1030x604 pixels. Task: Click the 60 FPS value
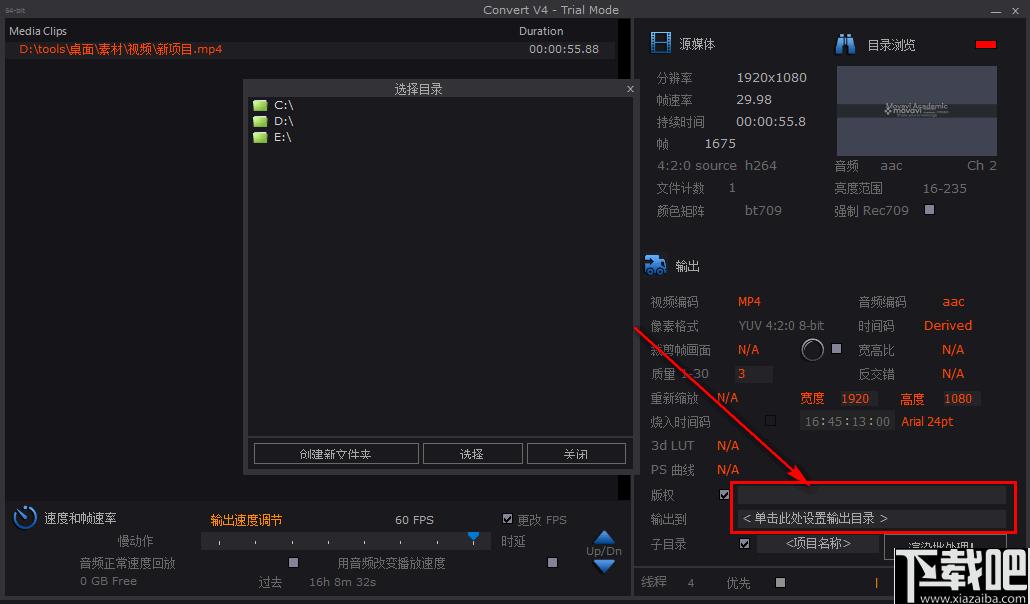414,520
